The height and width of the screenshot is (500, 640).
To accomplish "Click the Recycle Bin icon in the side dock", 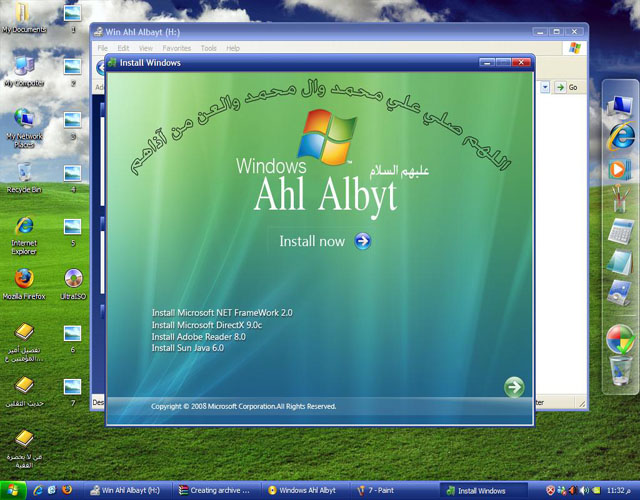I will point(620,370).
